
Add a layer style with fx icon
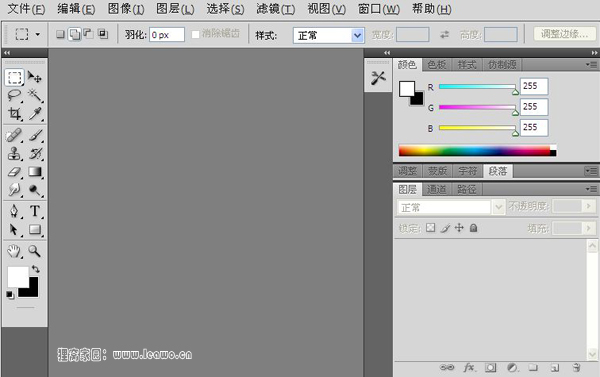[469, 367]
